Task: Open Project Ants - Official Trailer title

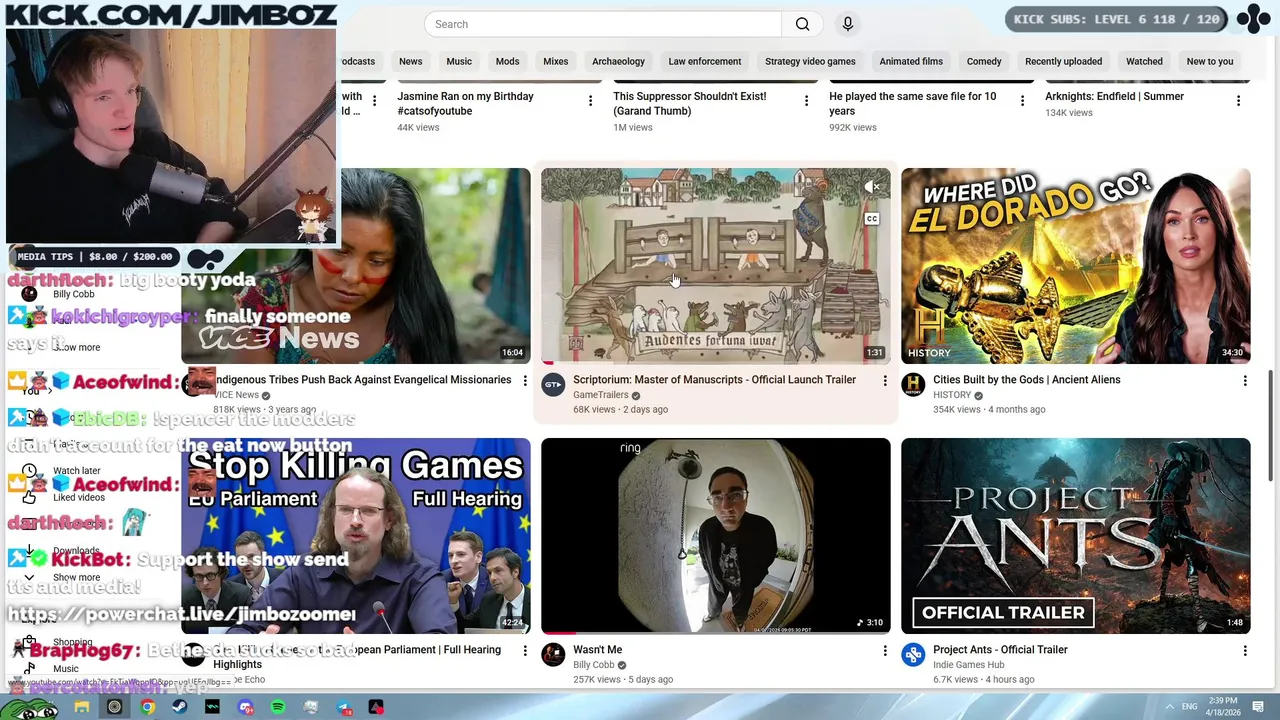Action: [x=1000, y=650]
